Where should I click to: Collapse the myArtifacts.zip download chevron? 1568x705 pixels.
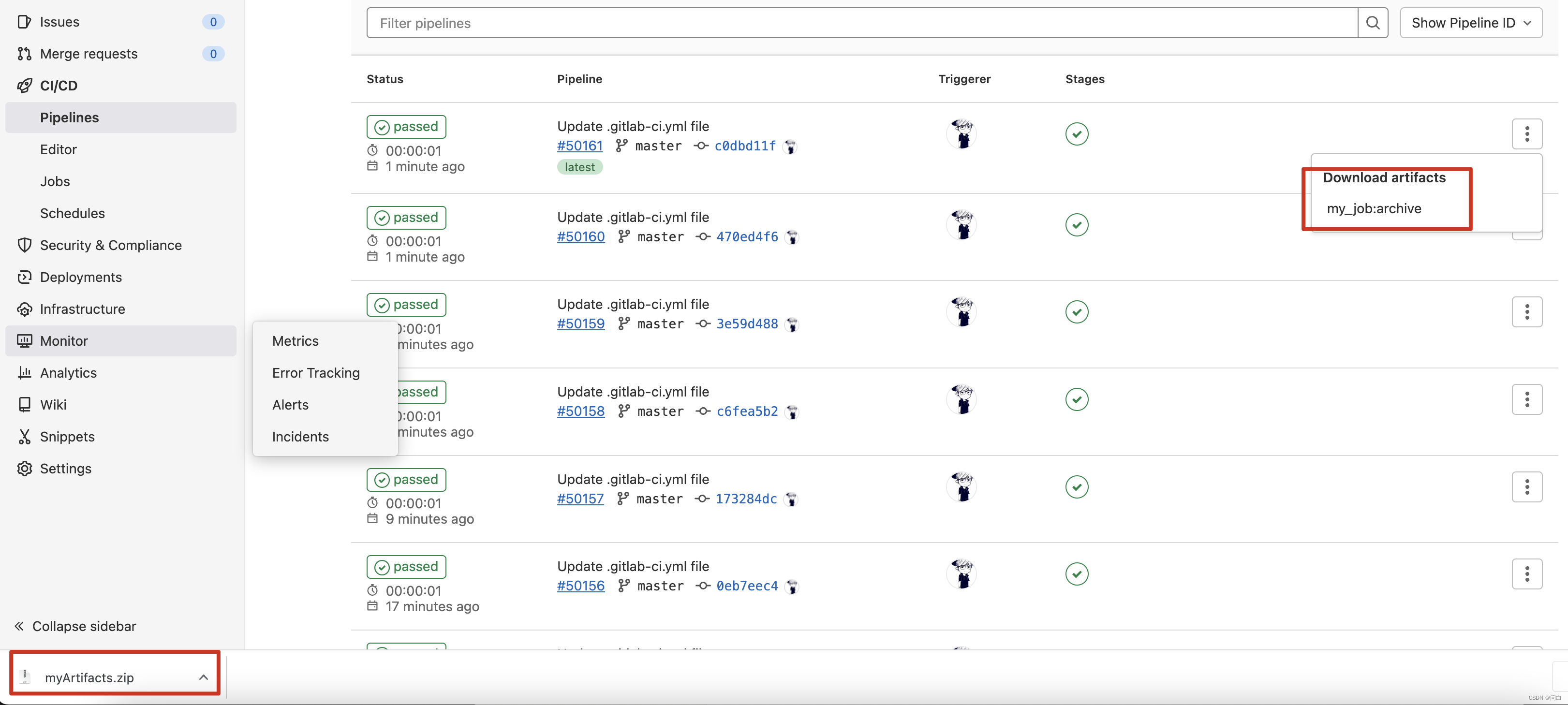pos(203,677)
